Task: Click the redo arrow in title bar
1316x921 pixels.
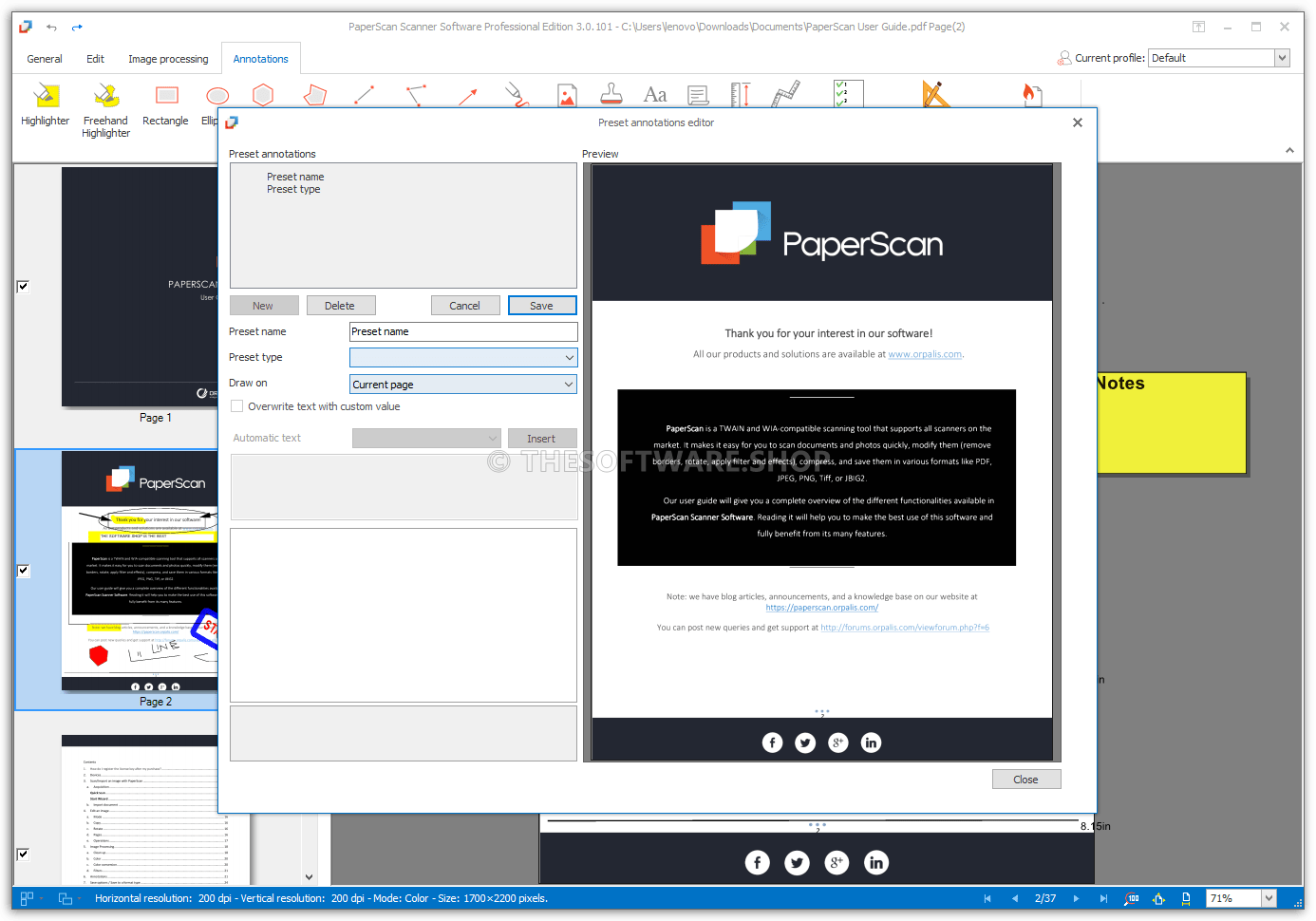Action: pos(77,28)
